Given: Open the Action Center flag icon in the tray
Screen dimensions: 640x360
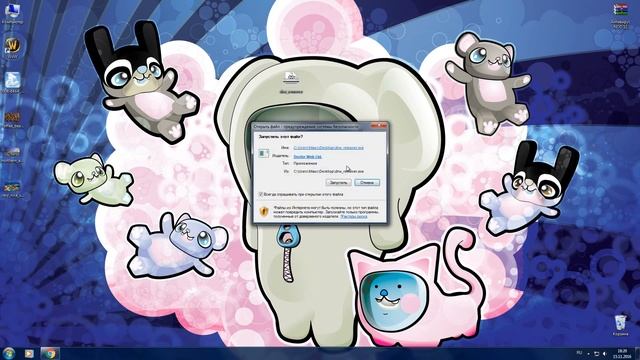Looking at the screenshot, I should (596, 353).
